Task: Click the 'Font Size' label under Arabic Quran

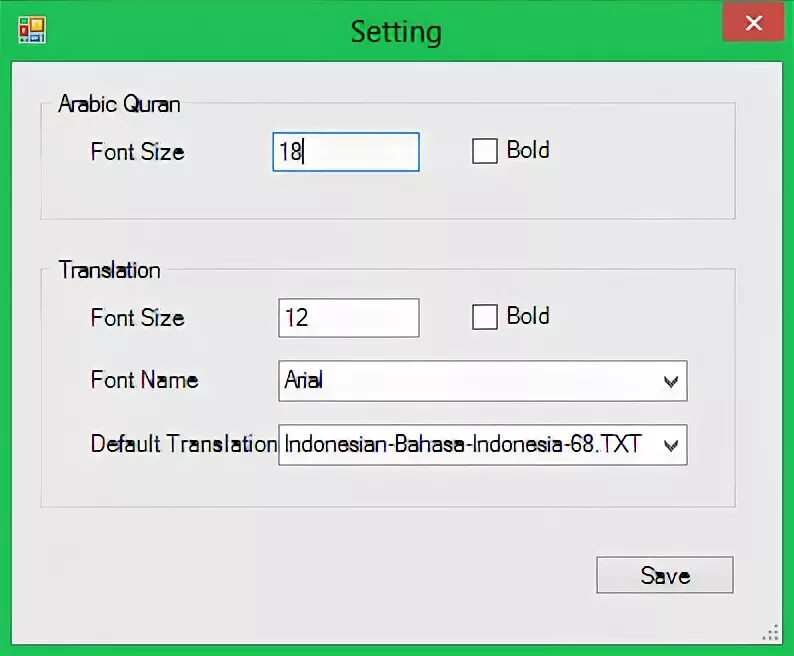Action: pyautogui.click(x=138, y=151)
